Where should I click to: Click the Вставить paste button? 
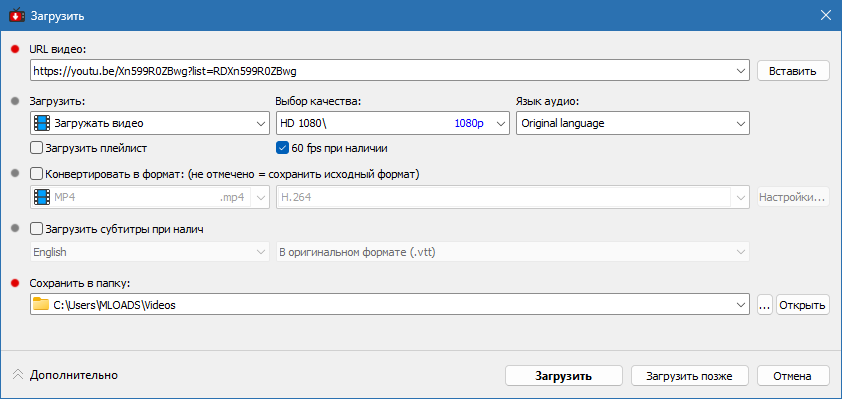click(x=793, y=70)
